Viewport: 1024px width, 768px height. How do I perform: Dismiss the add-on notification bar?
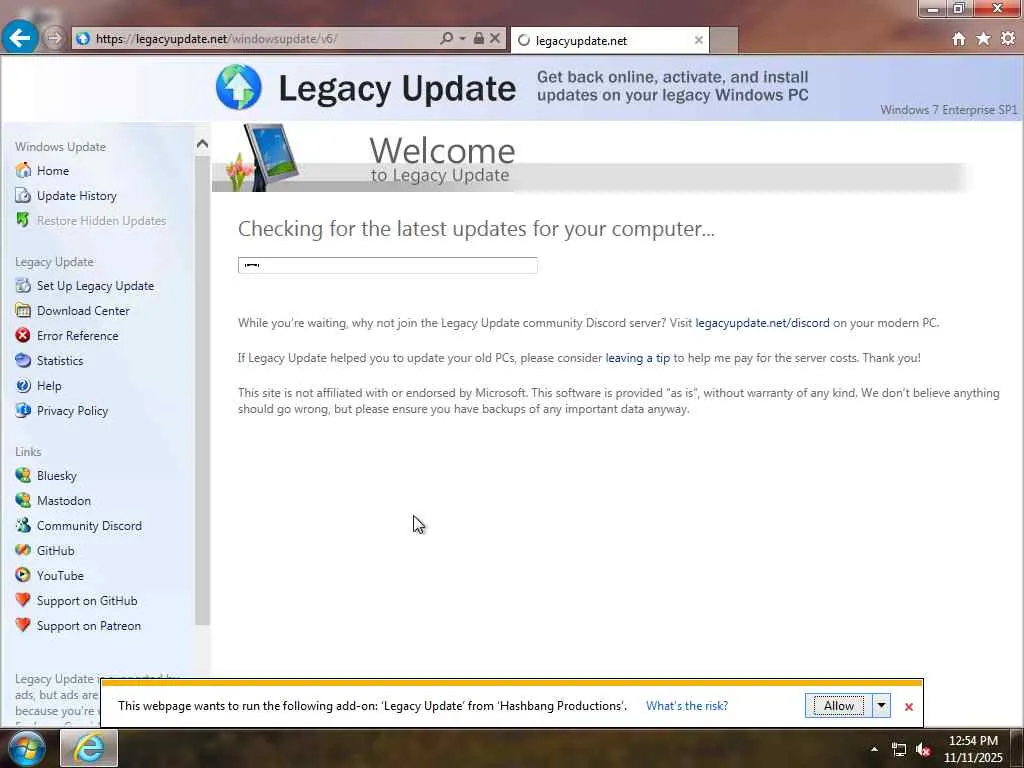pos(908,707)
